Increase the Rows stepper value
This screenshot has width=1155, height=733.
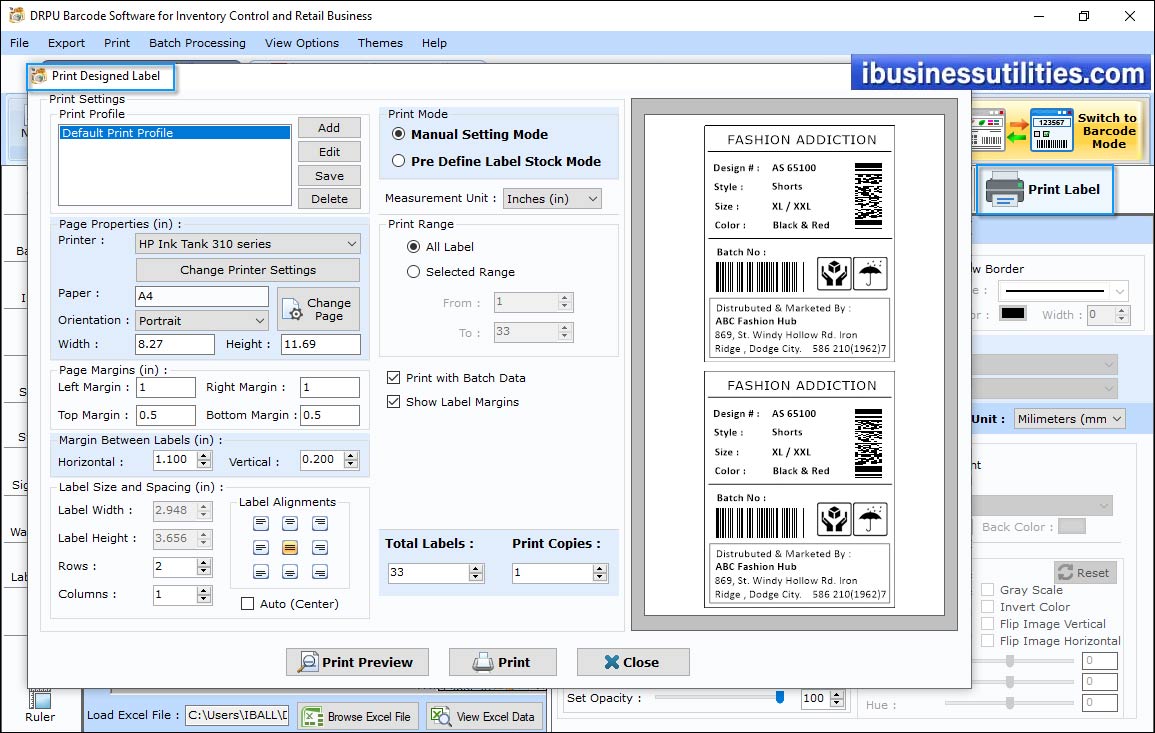point(204,562)
